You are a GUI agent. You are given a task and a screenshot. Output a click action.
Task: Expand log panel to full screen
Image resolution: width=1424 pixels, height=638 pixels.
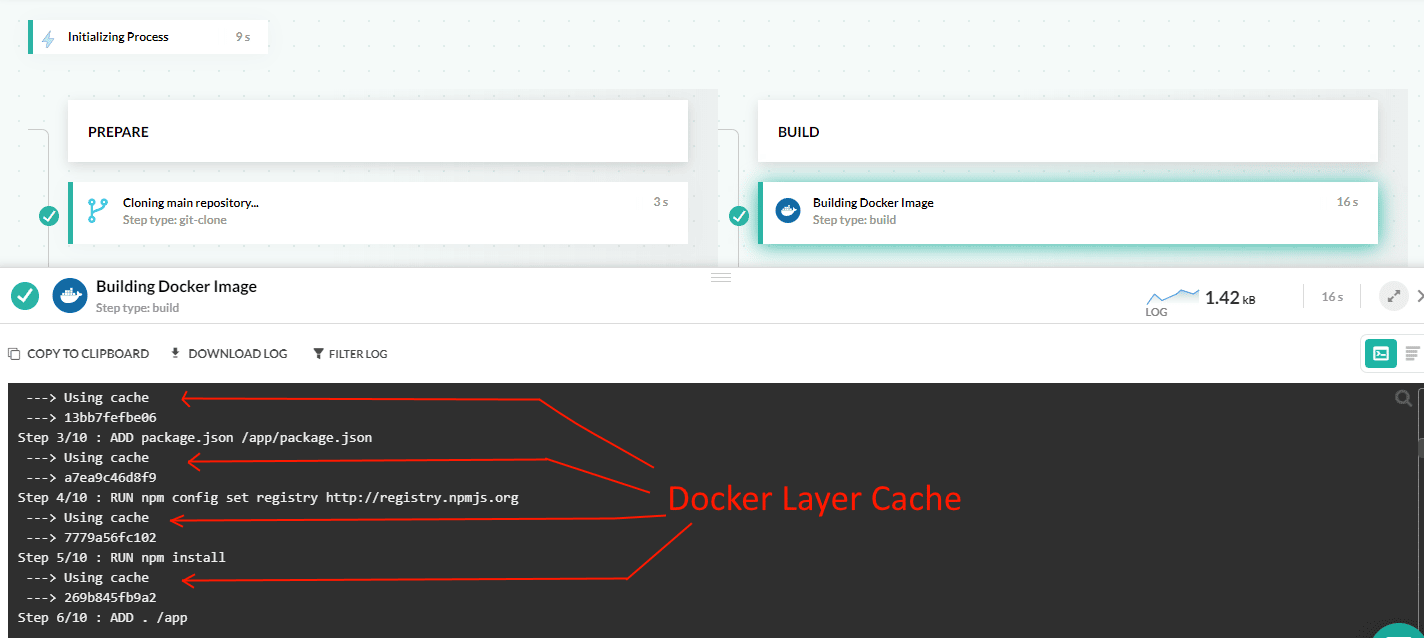click(1393, 296)
